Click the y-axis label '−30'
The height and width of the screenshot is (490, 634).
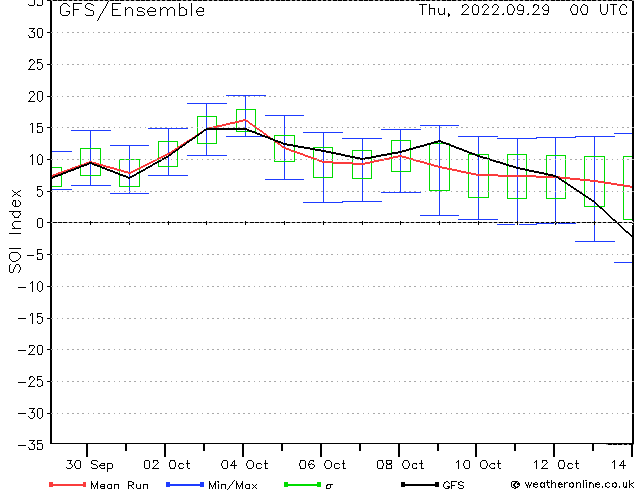pos(31,413)
